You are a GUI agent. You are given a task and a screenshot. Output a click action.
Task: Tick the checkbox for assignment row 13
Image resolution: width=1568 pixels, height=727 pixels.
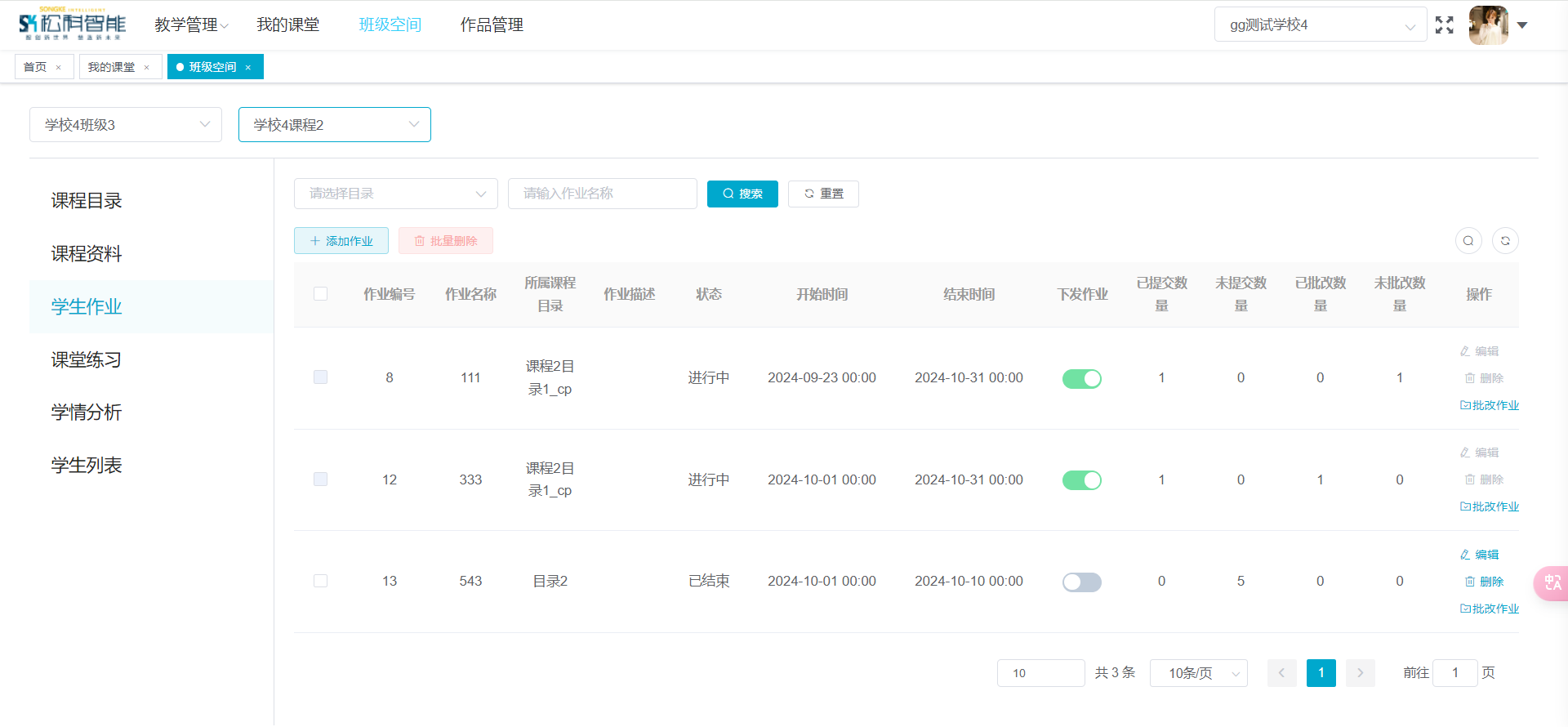(320, 581)
